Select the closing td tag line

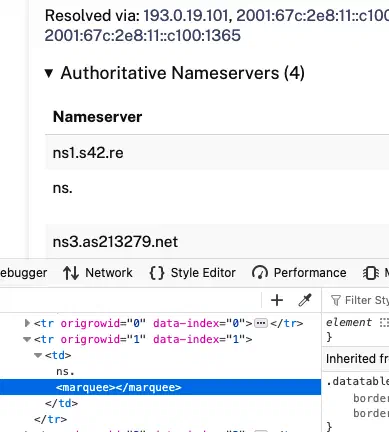61,403
